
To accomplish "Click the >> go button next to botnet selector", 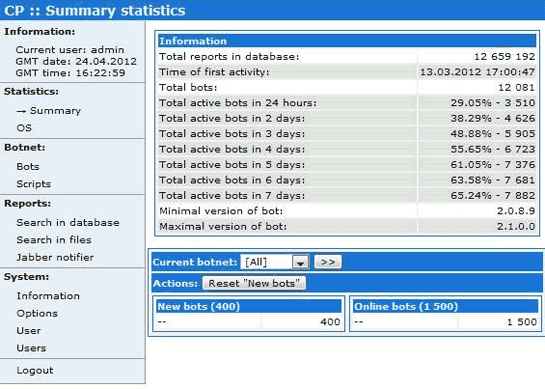I will pos(328,262).
